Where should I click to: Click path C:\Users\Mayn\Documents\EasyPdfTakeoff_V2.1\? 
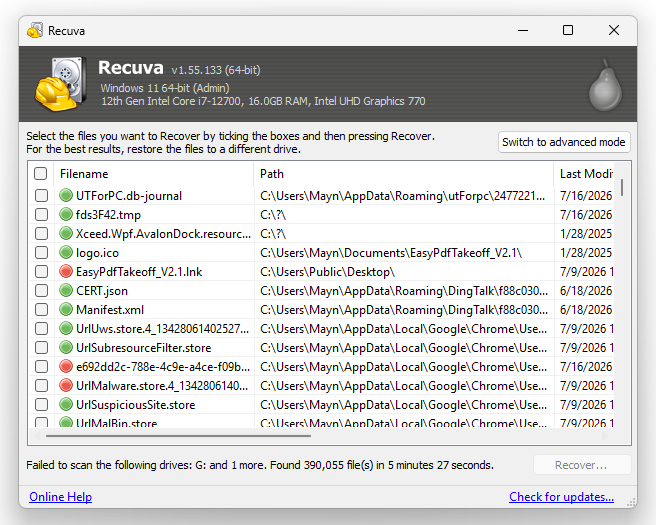[x=391, y=253]
